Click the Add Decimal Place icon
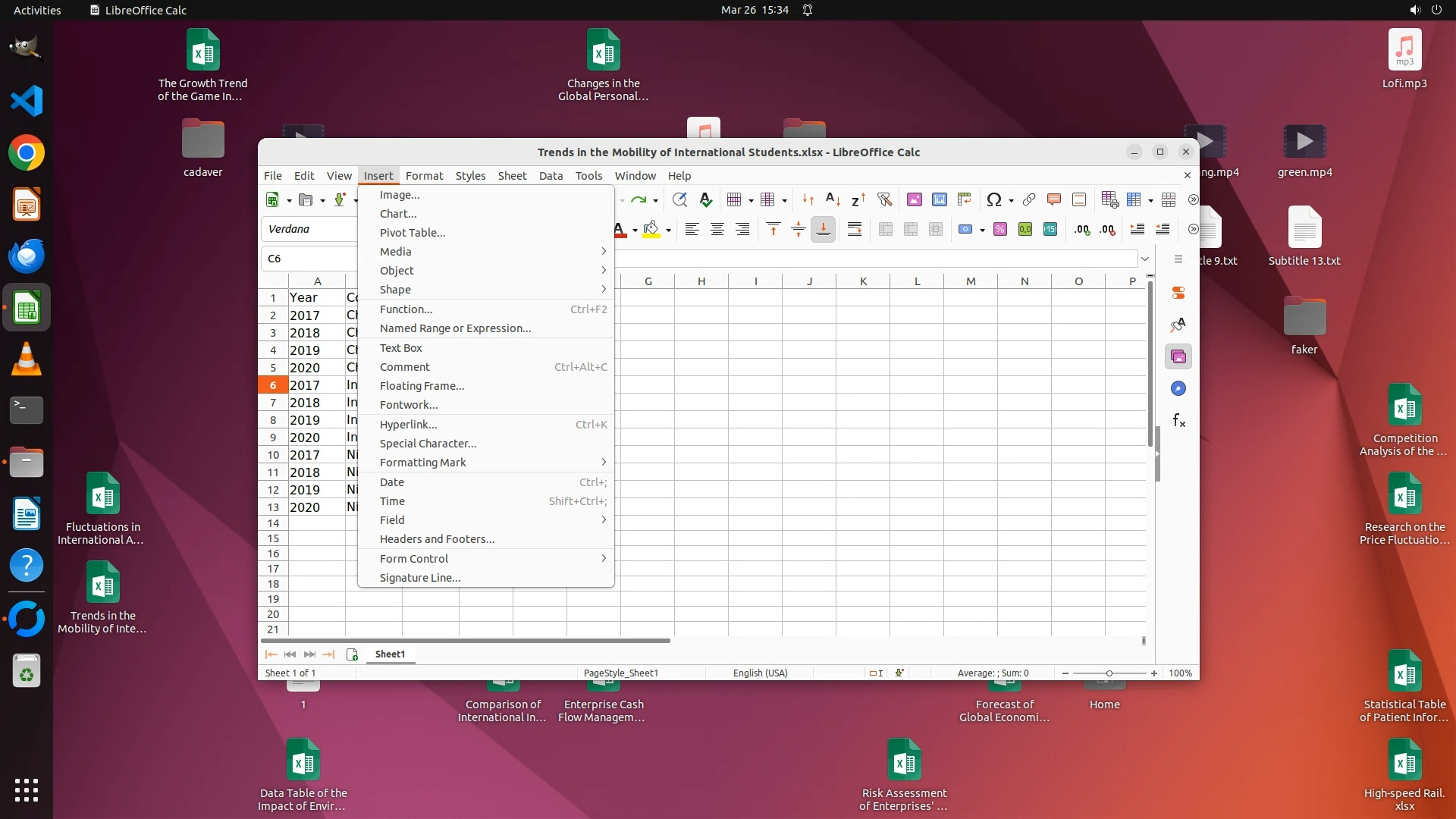Viewport: 1456px width, 819px height. pyautogui.click(x=1082, y=229)
